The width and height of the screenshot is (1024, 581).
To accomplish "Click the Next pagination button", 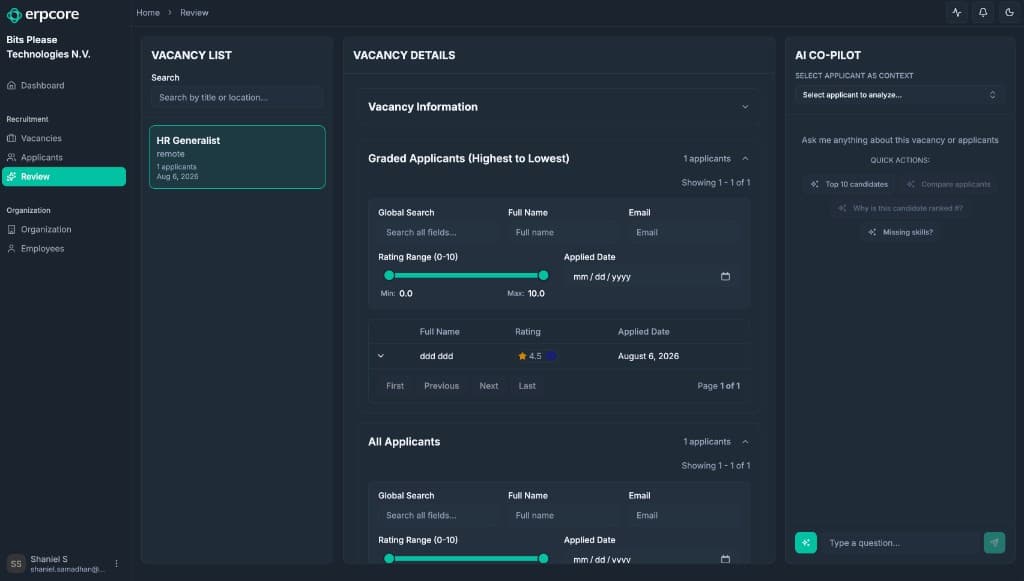I will (488, 386).
